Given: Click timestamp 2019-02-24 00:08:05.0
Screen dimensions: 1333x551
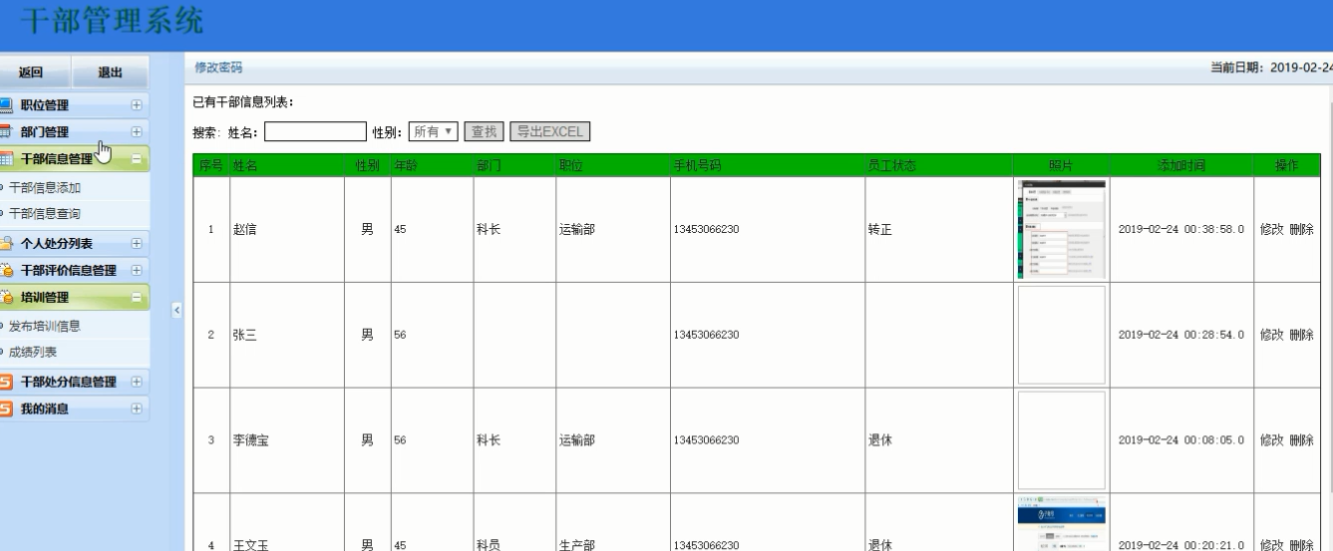Looking at the screenshot, I should coord(1180,440).
